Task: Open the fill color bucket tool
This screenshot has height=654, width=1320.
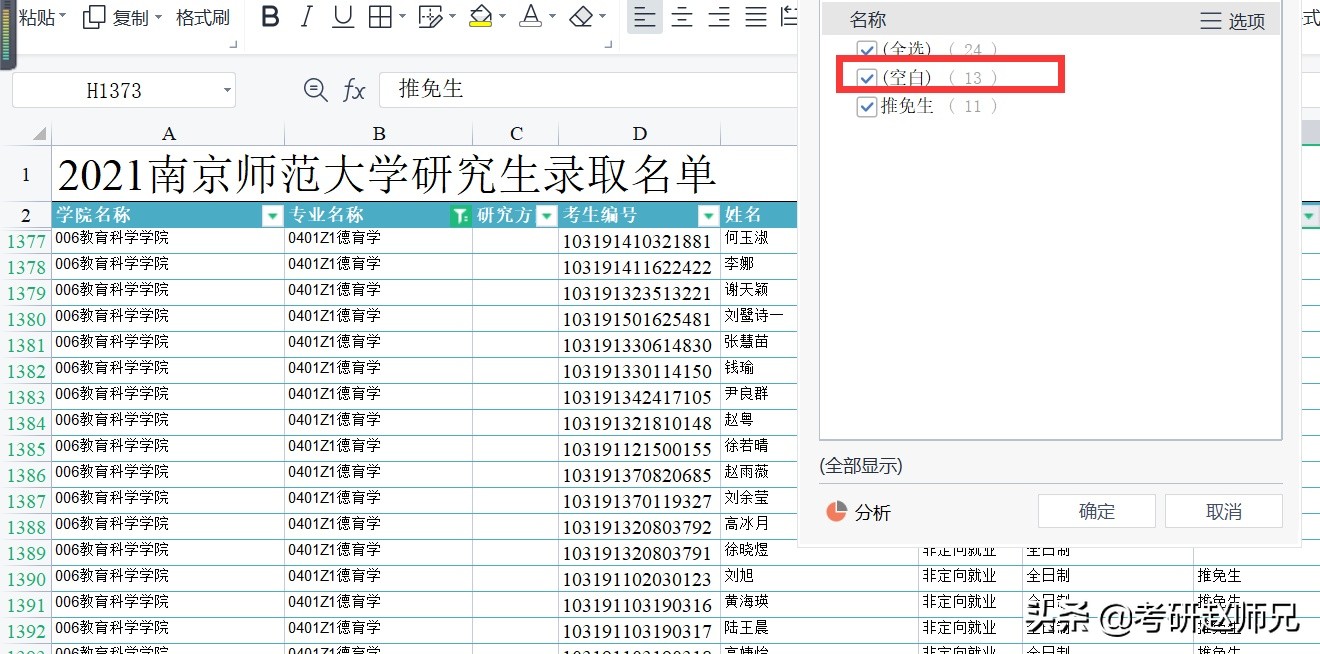Action: pos(481,17)
